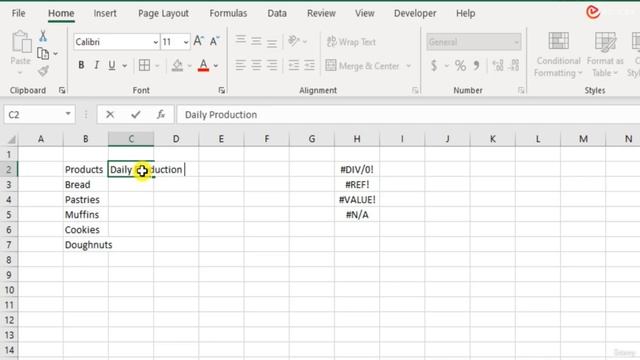Open Format as Table menu
Viewport: 640px width, 360px height.
click(605, 55)
